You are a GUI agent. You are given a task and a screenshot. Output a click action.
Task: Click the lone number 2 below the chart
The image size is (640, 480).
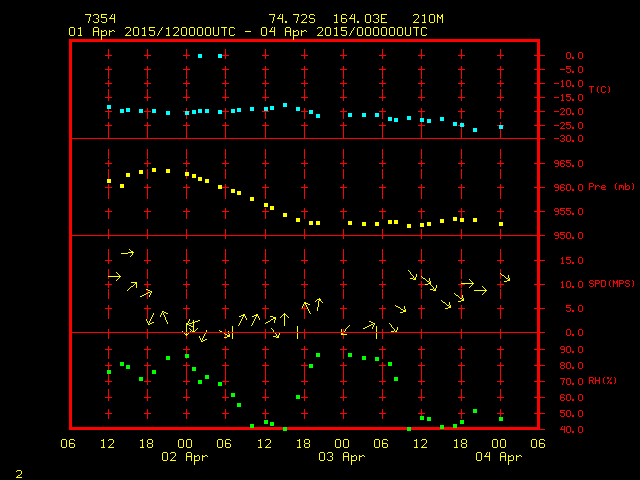(x=19, y=474)
